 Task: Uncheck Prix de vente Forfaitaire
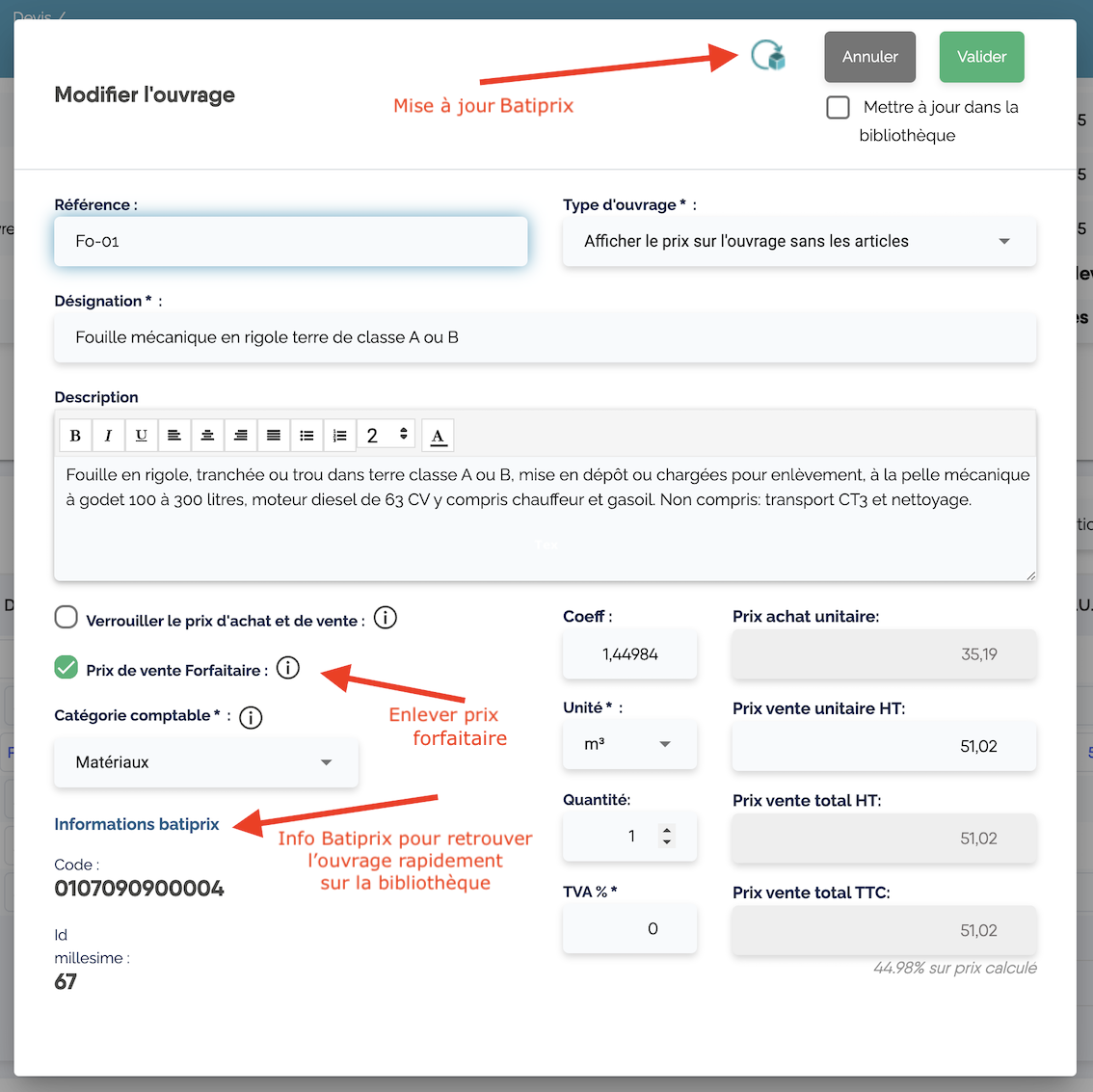(x=67, y=667)
